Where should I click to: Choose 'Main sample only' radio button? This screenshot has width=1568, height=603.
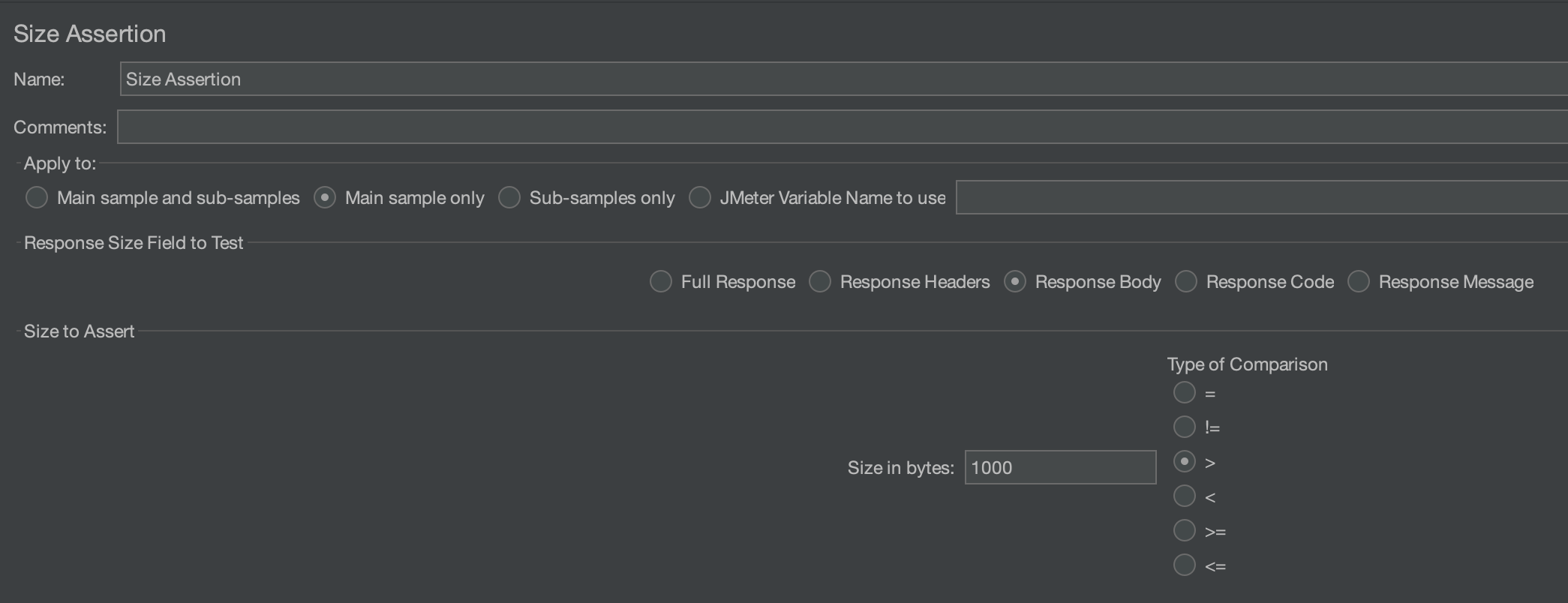(x=325, y=198)
